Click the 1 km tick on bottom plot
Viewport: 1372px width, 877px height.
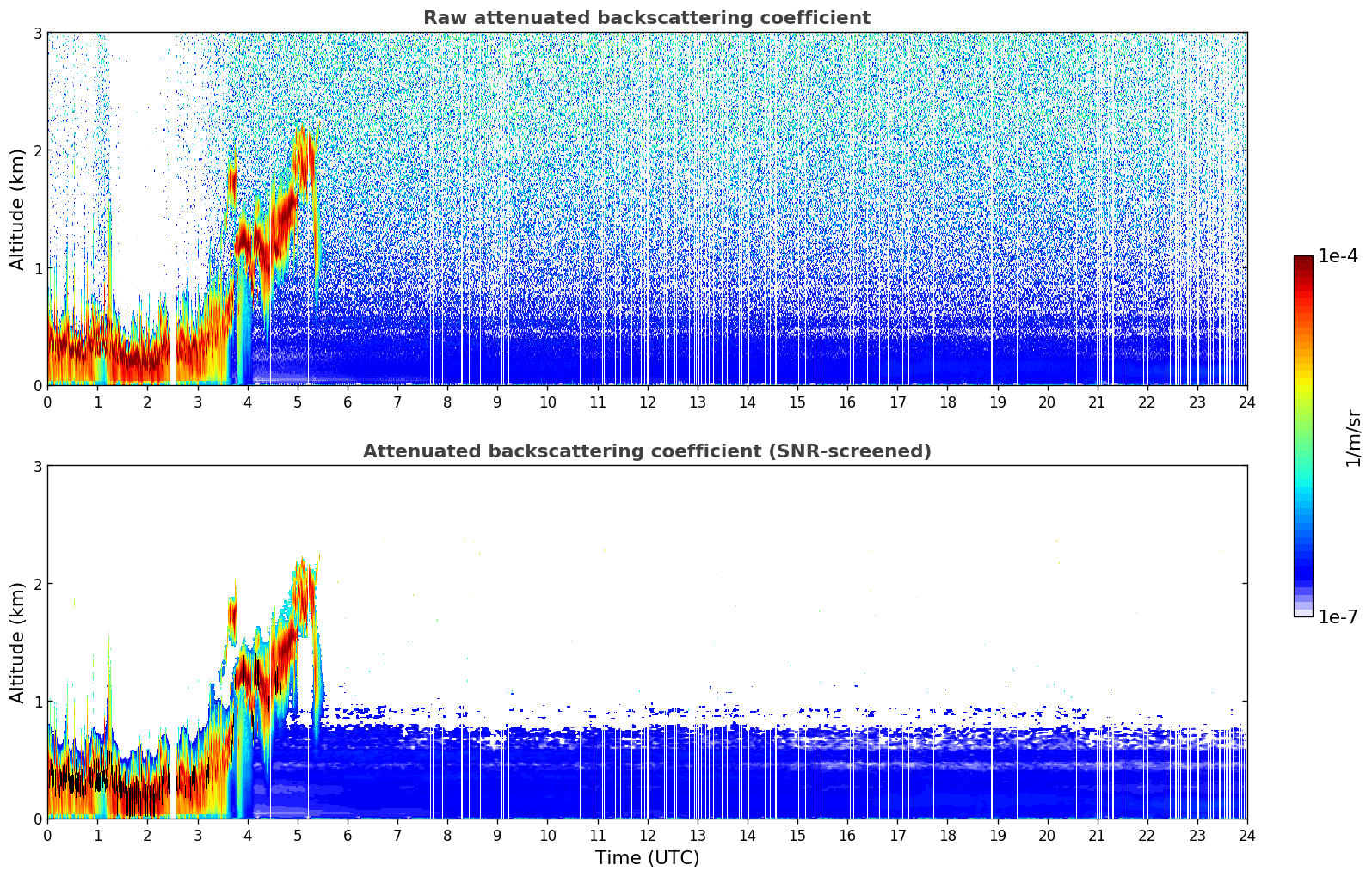coord(38,702)
